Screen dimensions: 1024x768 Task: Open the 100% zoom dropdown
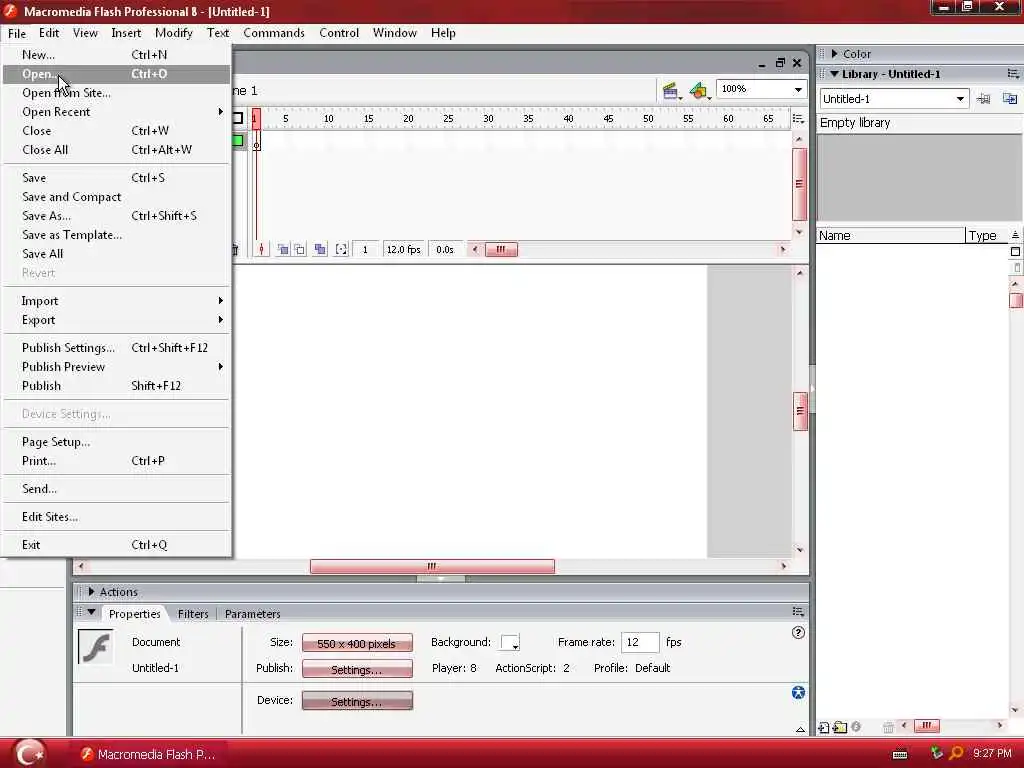tap(798, 89)
